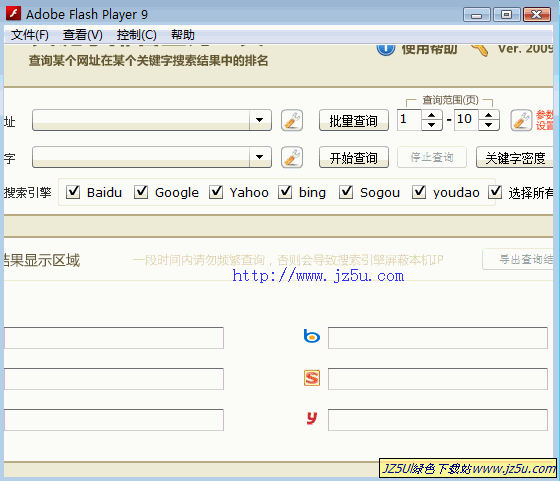The image size is (560, 481).
Task: Open the 使用帮助 link
Action: pyautogui.click(x=429, y=49)
